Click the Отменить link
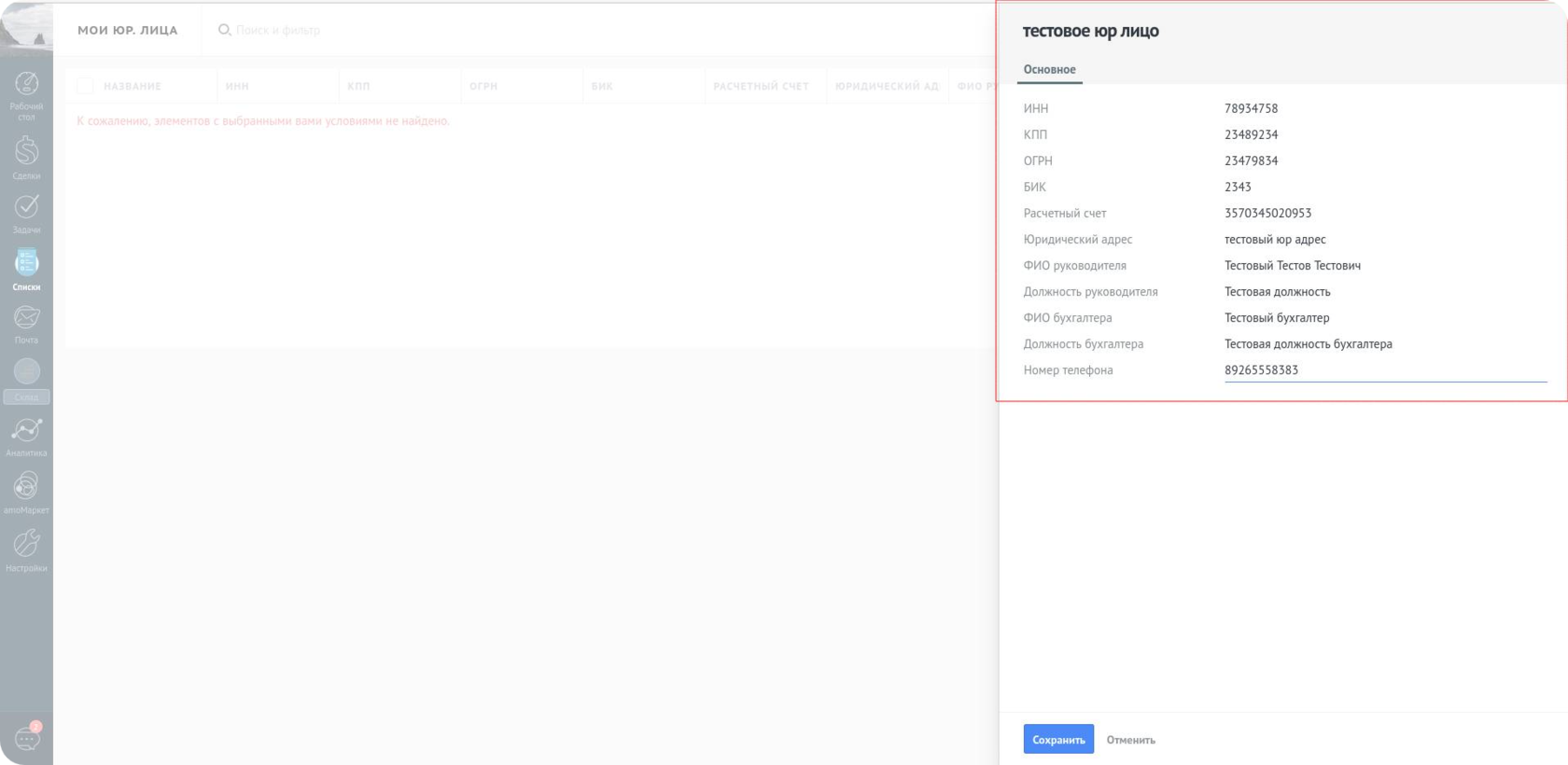 (x=1130, y=740)
